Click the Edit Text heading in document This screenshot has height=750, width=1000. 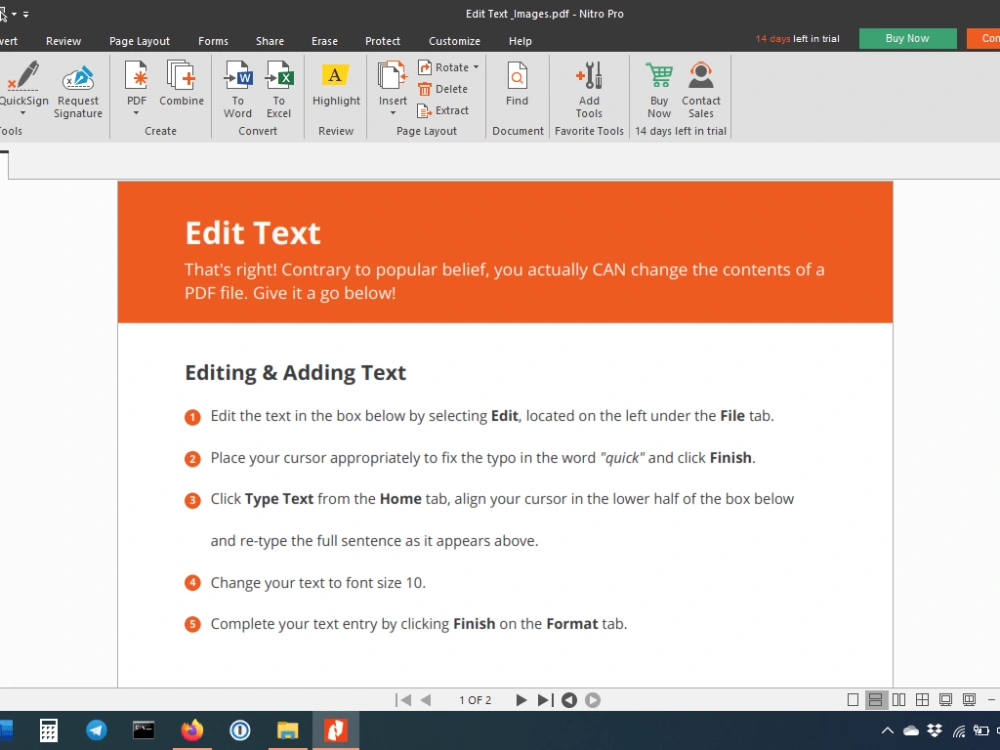point(253,233)
